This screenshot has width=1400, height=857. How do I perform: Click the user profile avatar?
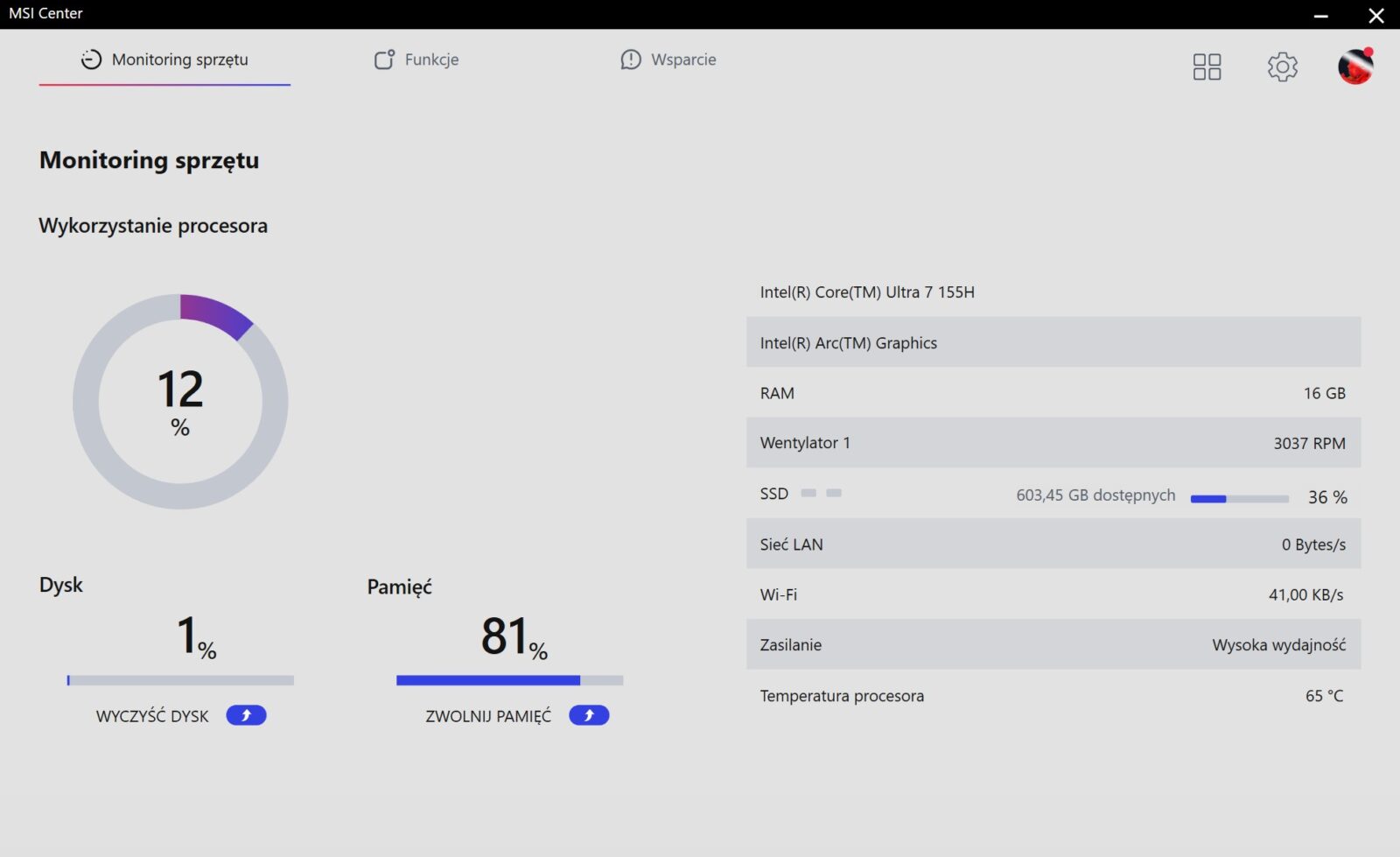(1354, 67)
